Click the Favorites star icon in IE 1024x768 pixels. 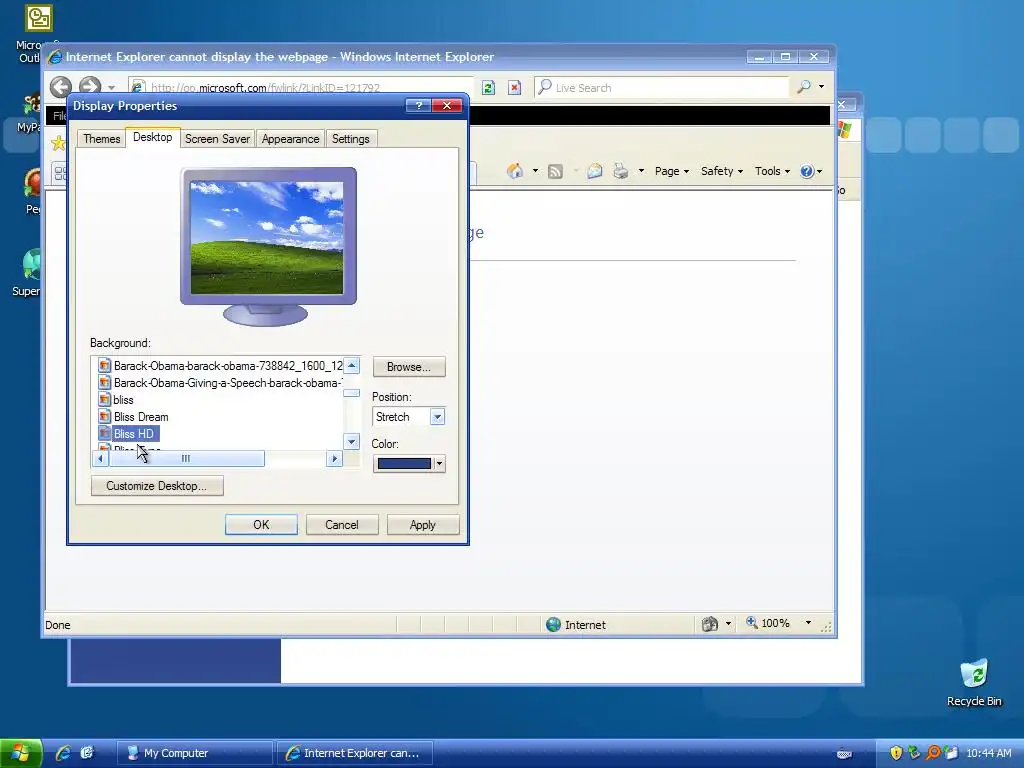coord(58,143)
